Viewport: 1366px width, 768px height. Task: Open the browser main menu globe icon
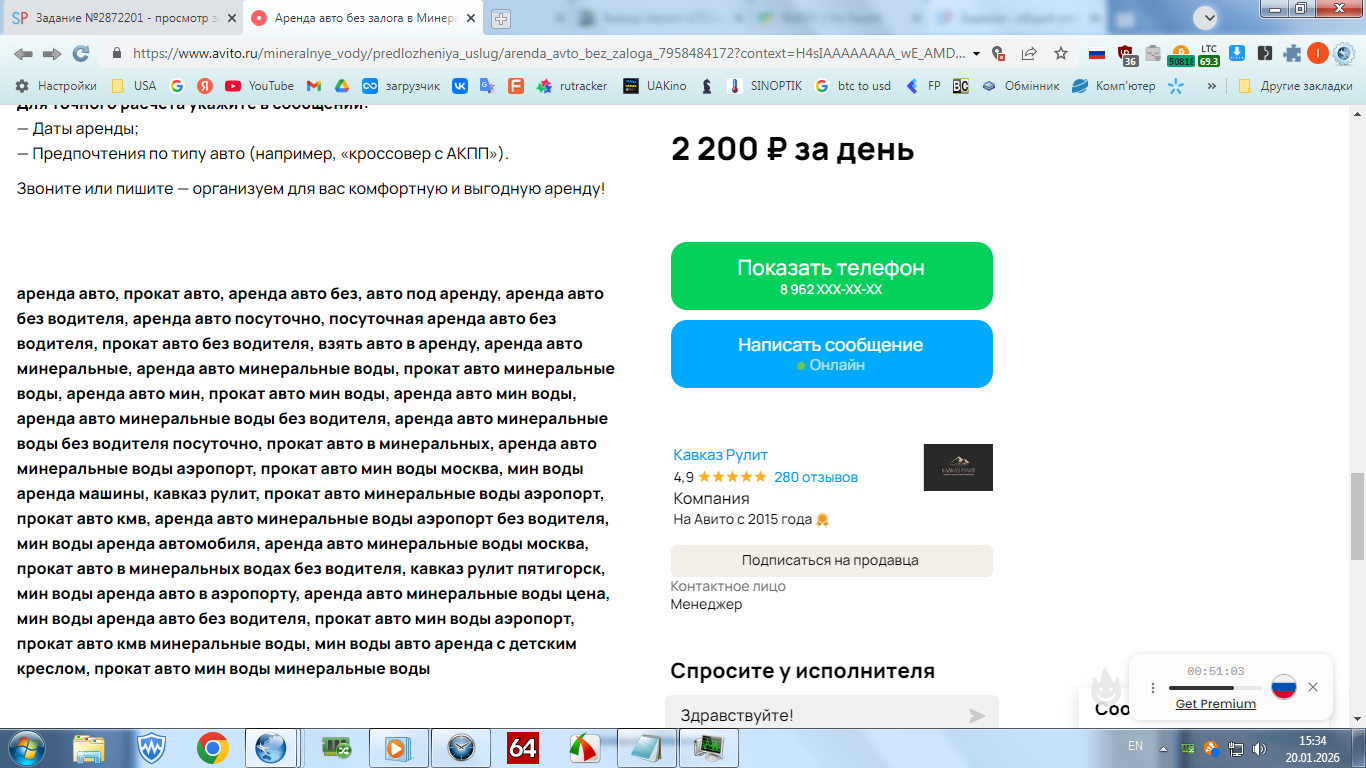point(1343,53)
